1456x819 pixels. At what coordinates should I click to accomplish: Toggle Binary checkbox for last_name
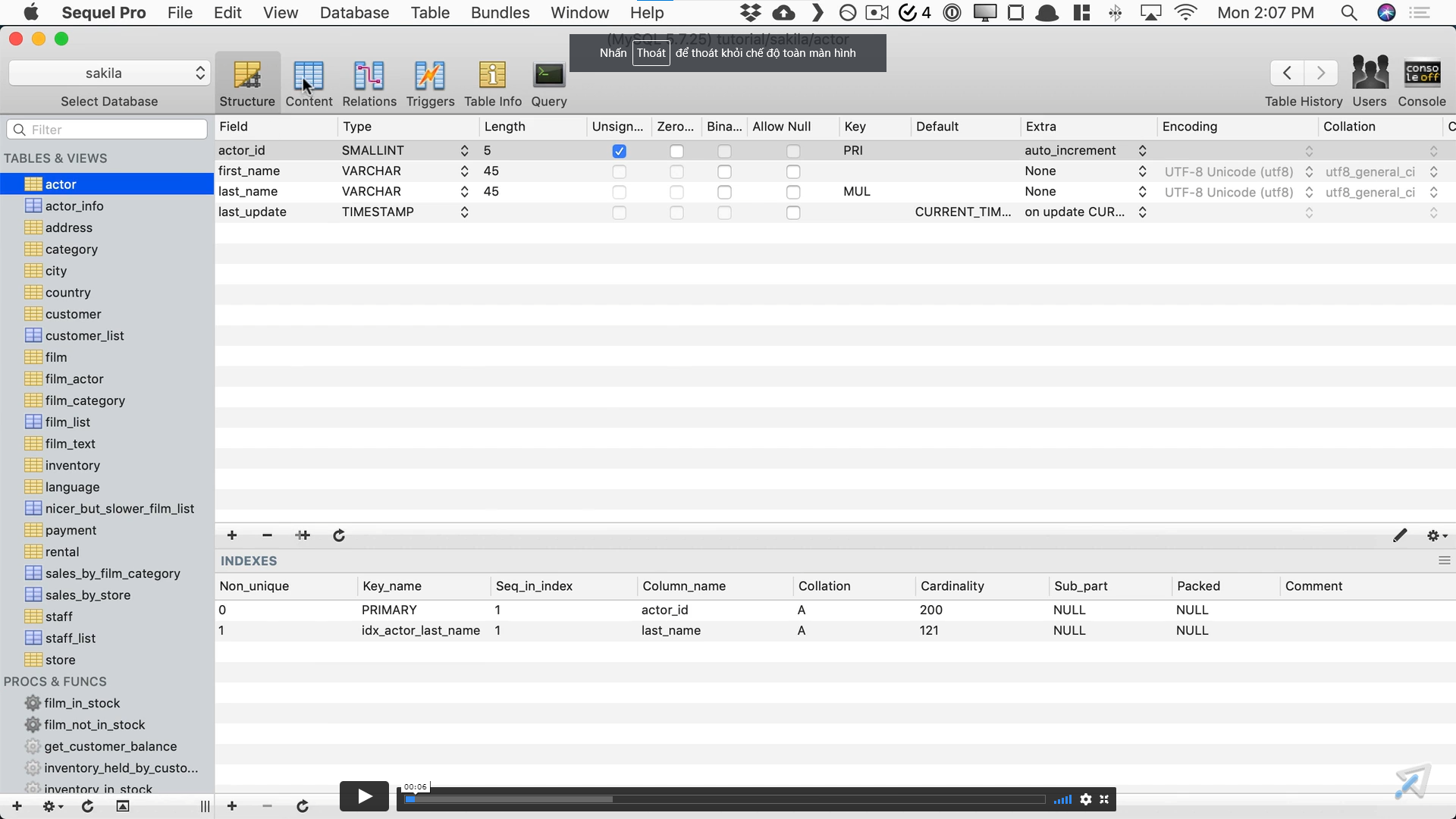[x=724, y=192]
